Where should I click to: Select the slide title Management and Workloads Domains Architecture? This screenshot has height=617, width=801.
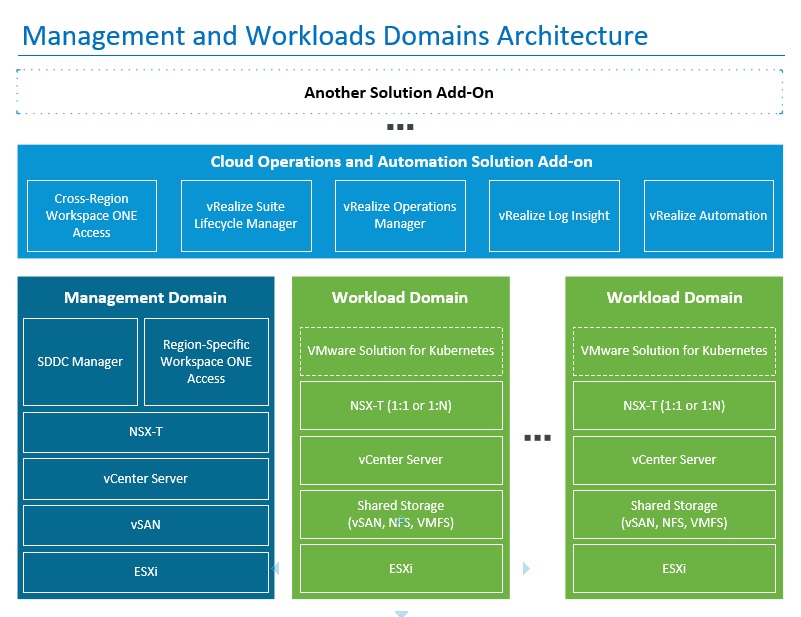[x=335, y=36]
